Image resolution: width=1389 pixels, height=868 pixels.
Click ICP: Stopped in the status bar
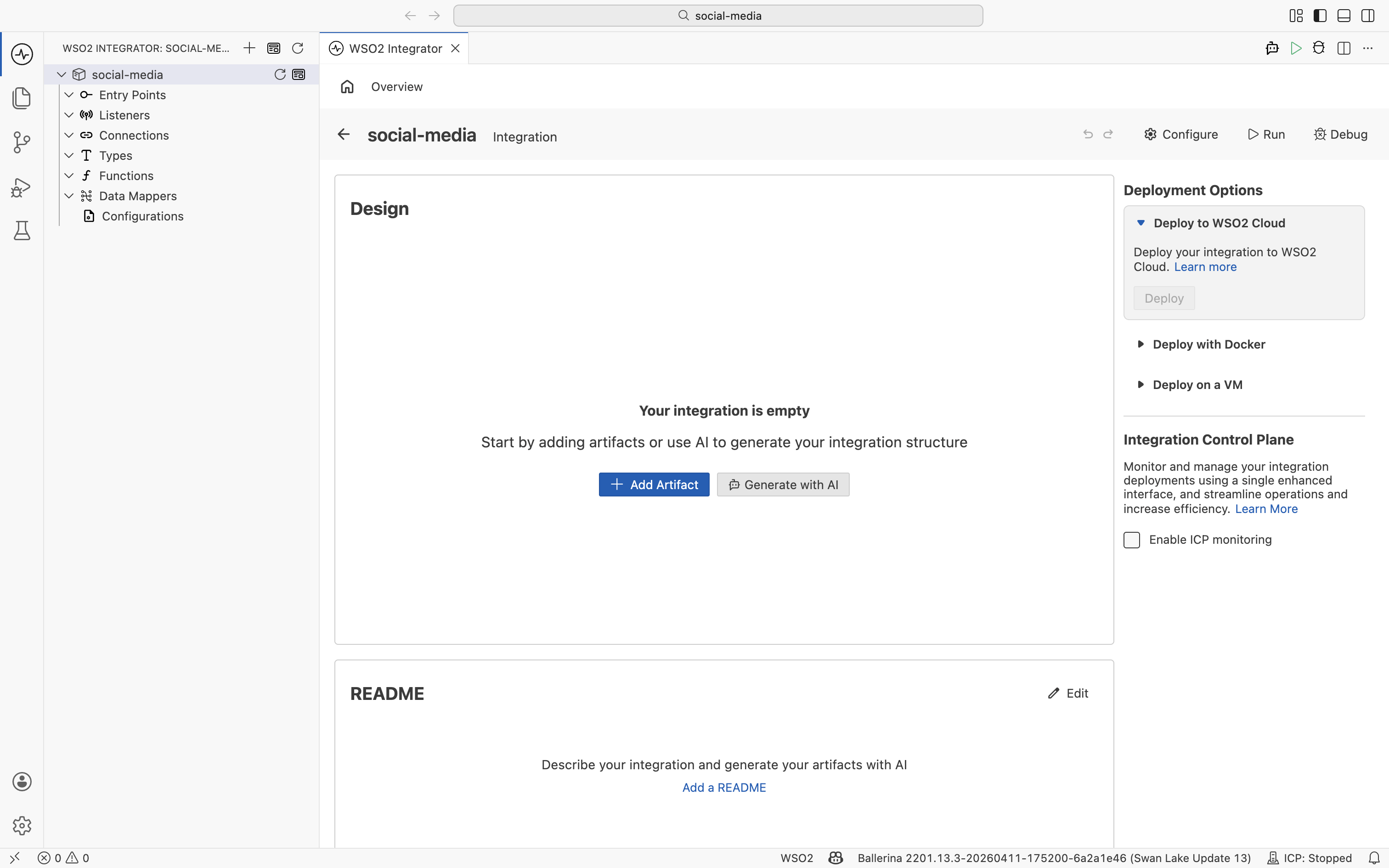click(x=1309, y=858)
